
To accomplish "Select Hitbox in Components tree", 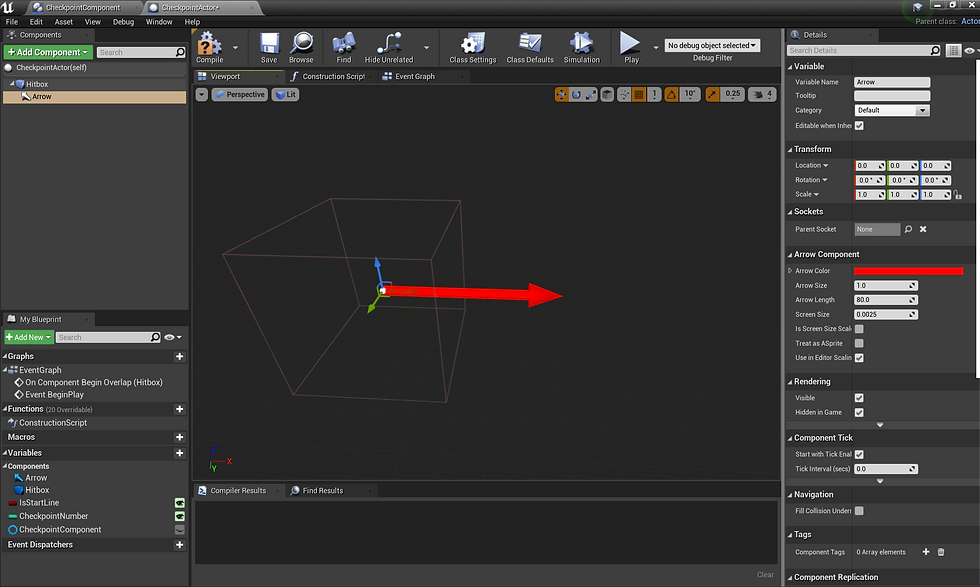I will [x=37, y=84].
